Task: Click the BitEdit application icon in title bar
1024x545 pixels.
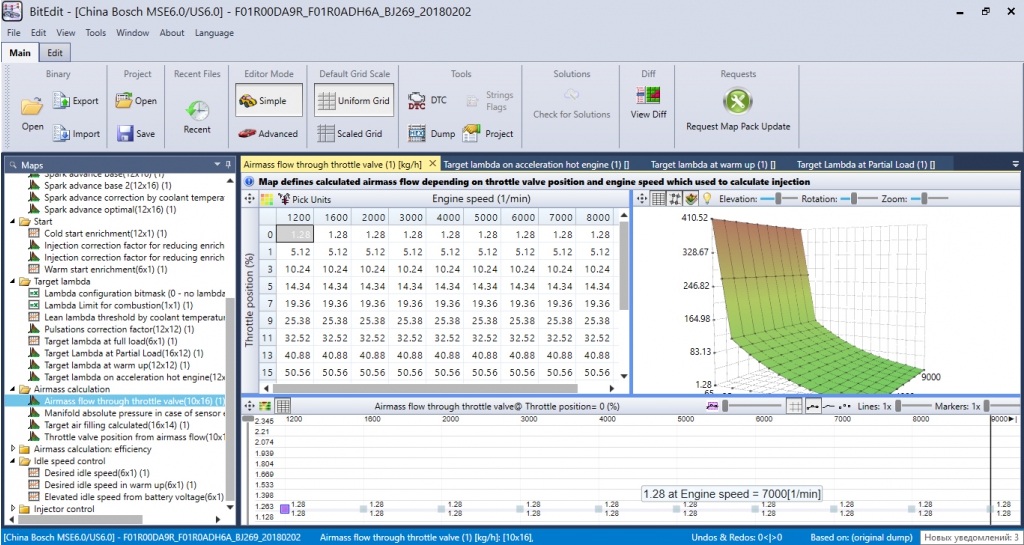Action: click(x=13, y=12)
